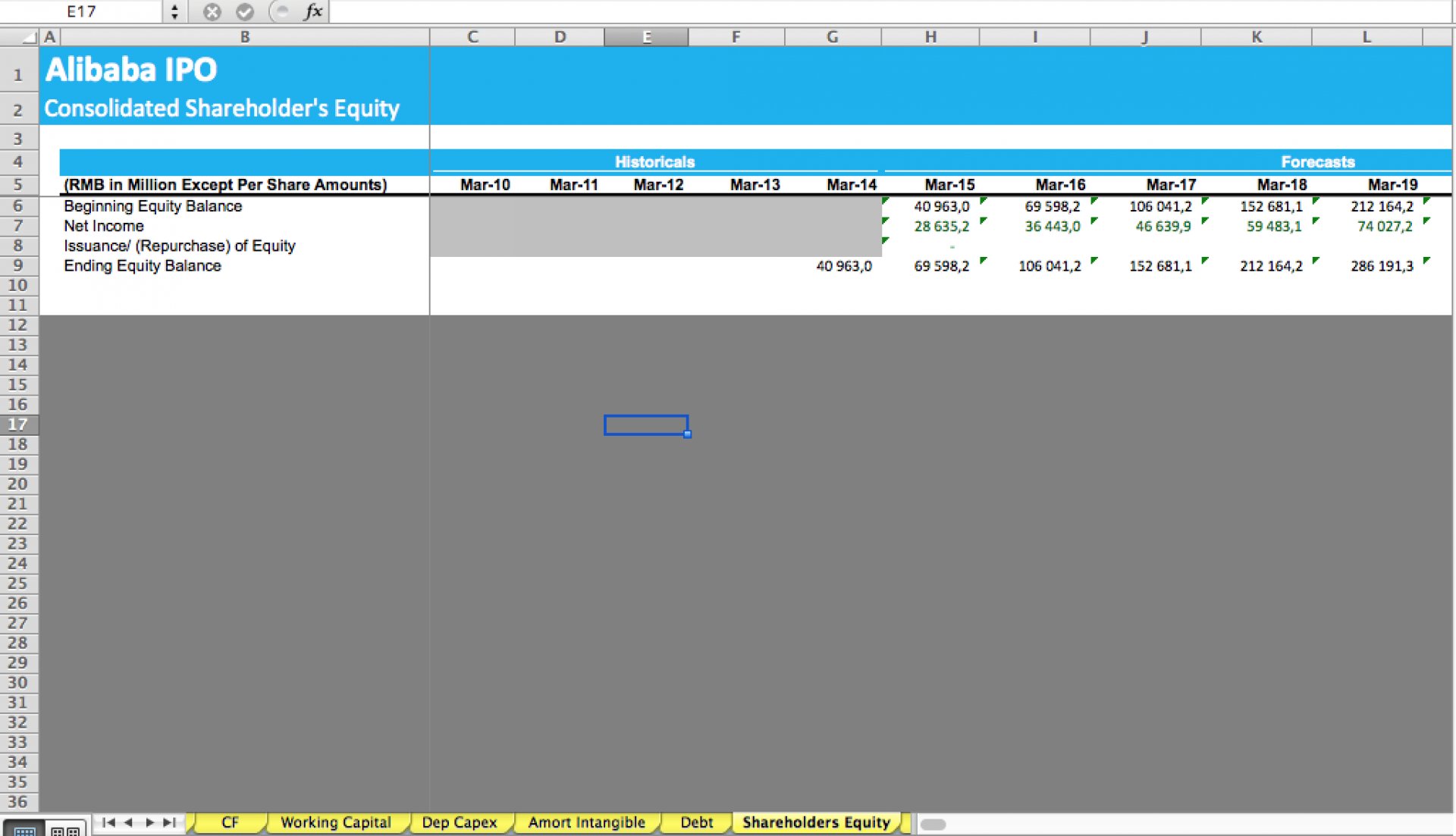The image size is (1456, 836).
Task: Click the '(RMB in Million Except Per Share Amounts)' cell
Action: [x=225, y=185]
